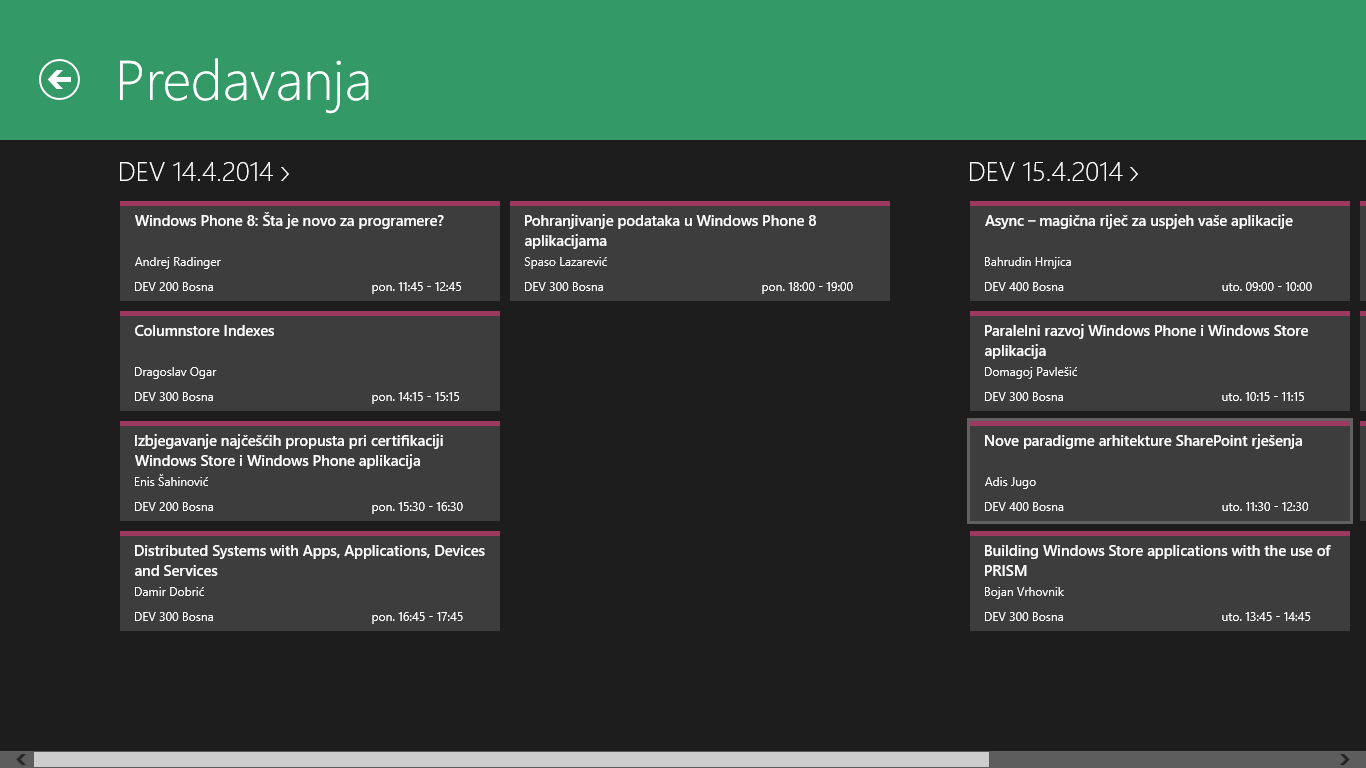Click speaker name 'Dragoslav Ogar'
Image resolution: width=1366 pixels, height=768 pixels.
(175, 372)
